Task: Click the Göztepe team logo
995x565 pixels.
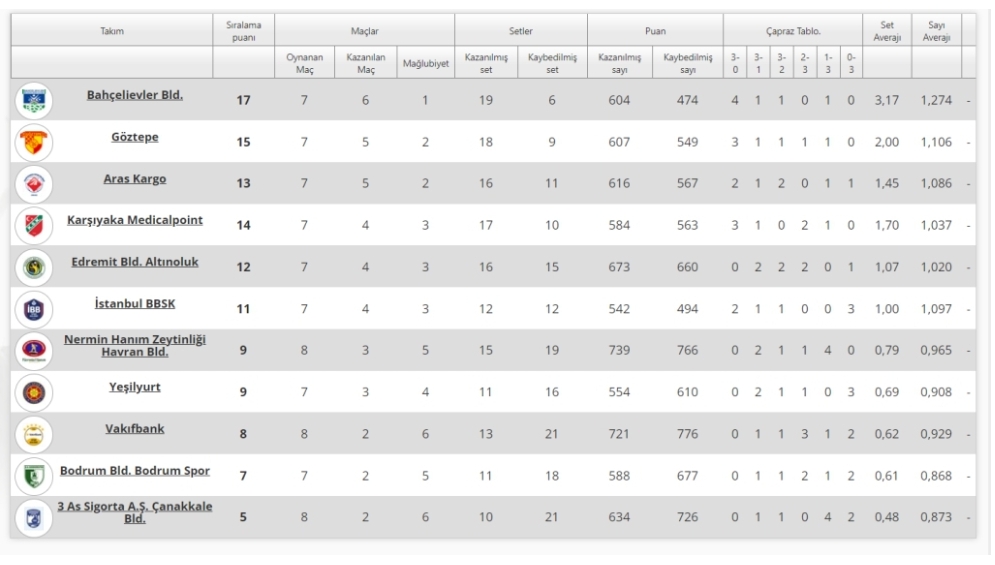Action: click(x=34, y=142)
